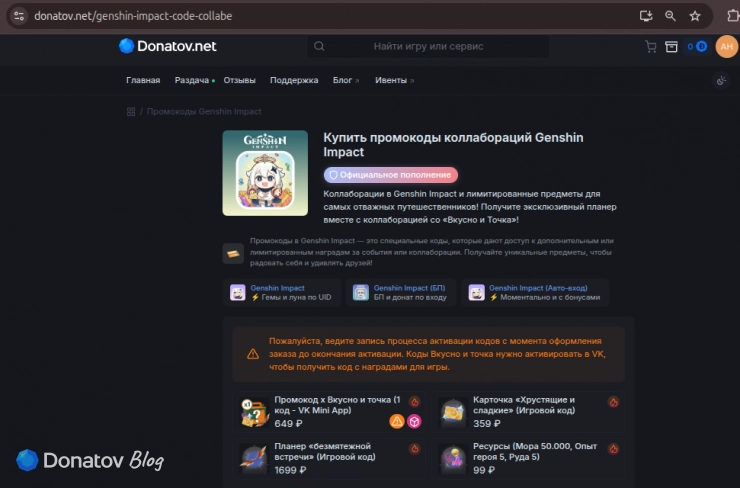Click the price 1699 ₽
The width and height of the screenshot is (740, 488).
tap(290, 470)
